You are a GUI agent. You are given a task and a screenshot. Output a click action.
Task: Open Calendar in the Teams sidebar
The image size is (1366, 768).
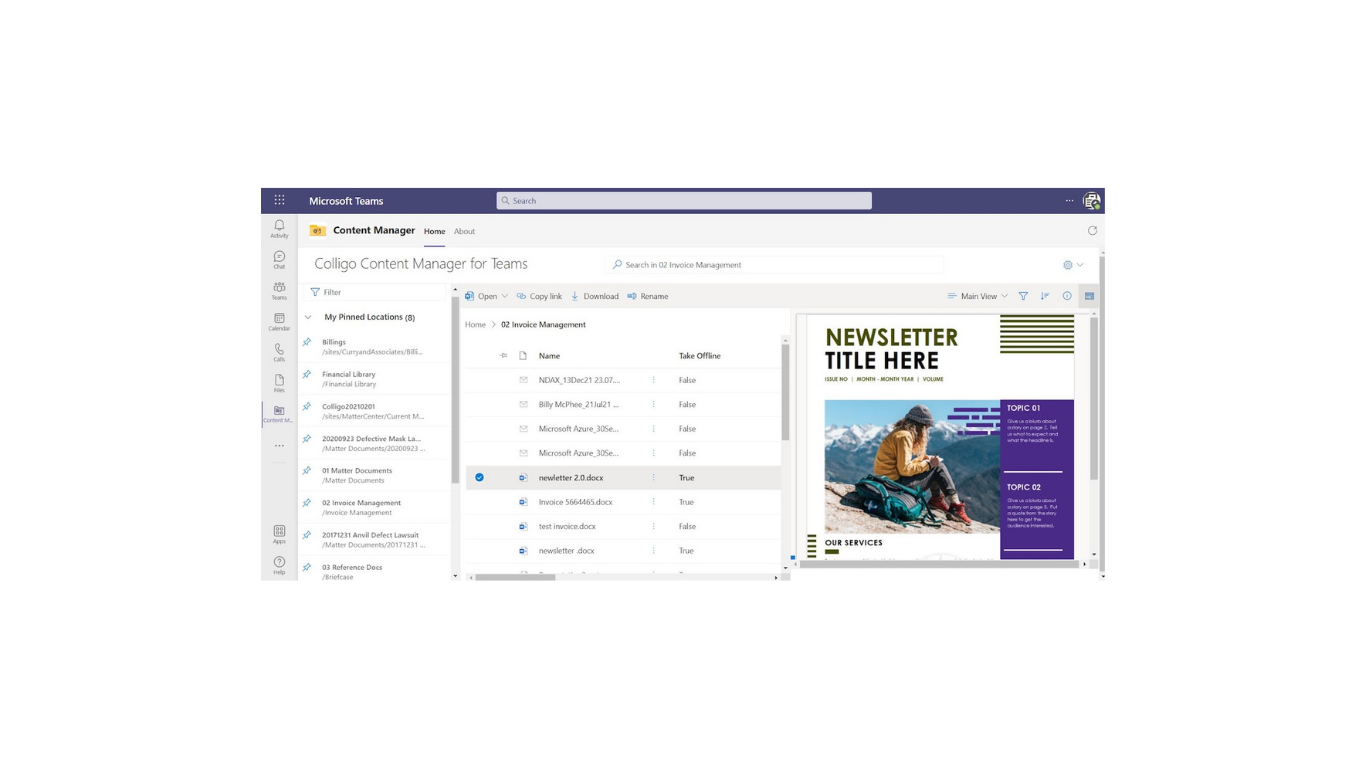[279, 322]
